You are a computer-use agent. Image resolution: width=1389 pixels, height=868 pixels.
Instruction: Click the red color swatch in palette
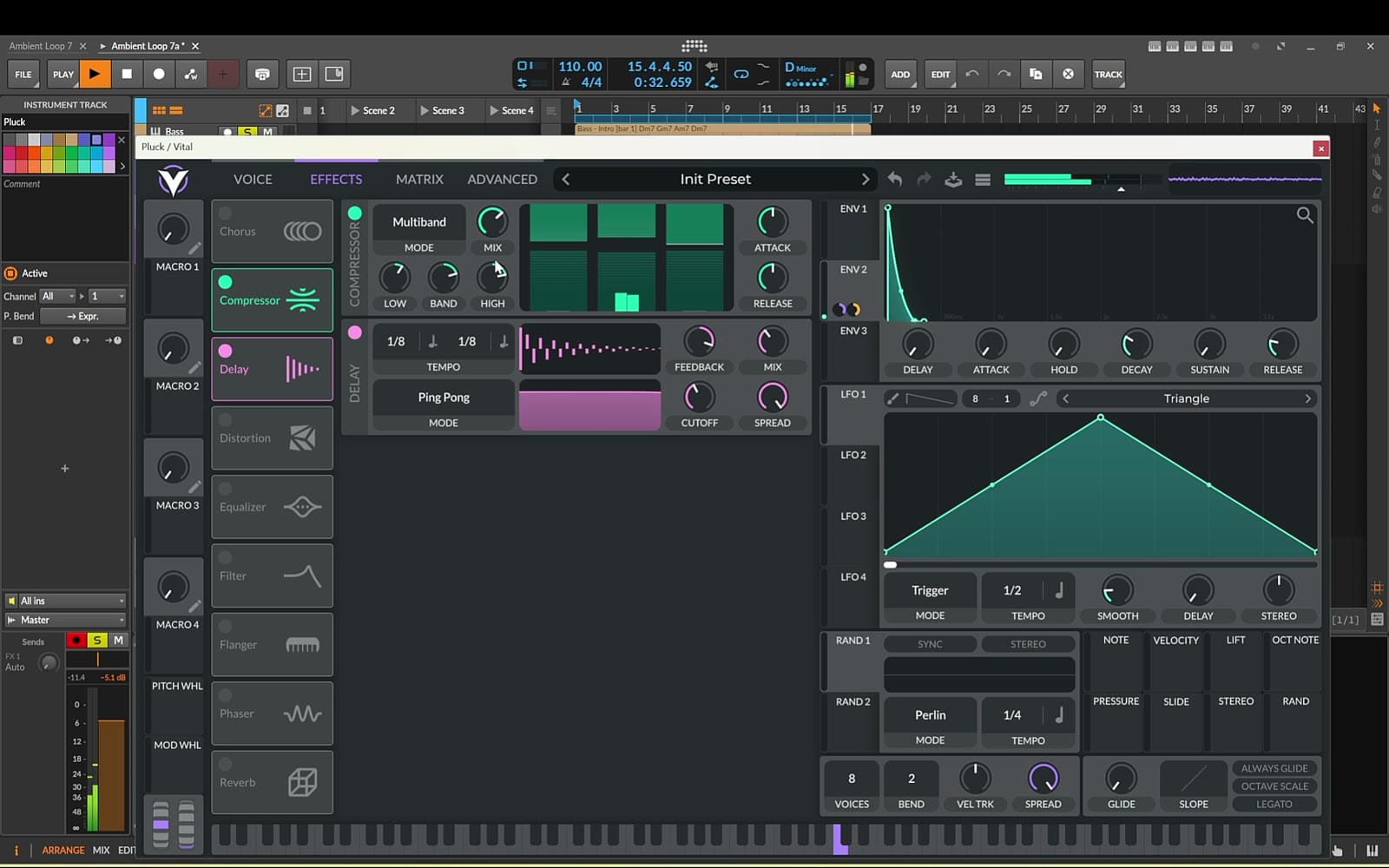point(22,152)
